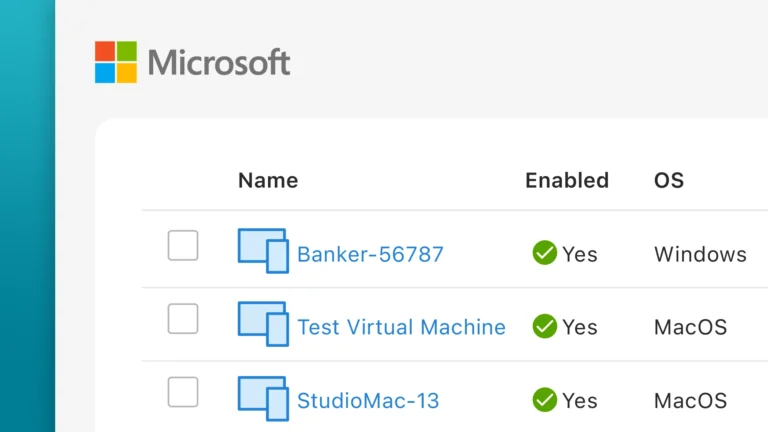This screenshot has width=768, height=432.
Task: Sort by the Enabled column header
Action: [x=567, y=181]
